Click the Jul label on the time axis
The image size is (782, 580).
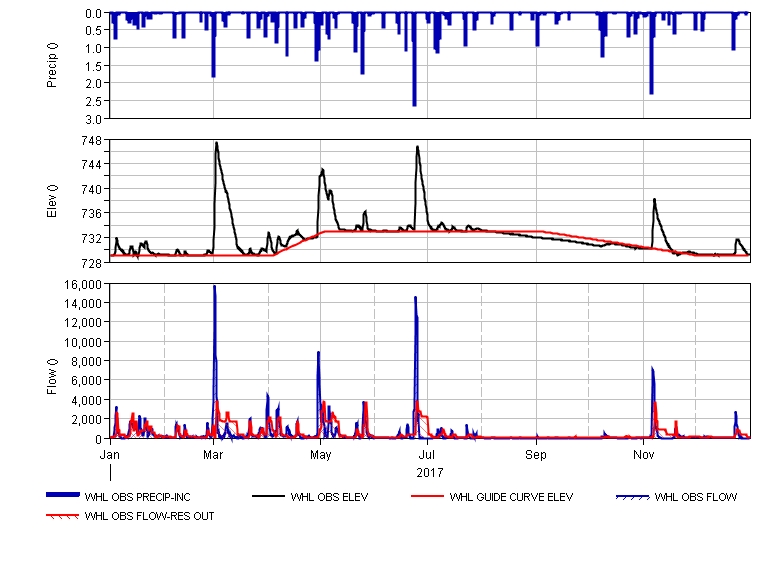click(x=427, y=454)
